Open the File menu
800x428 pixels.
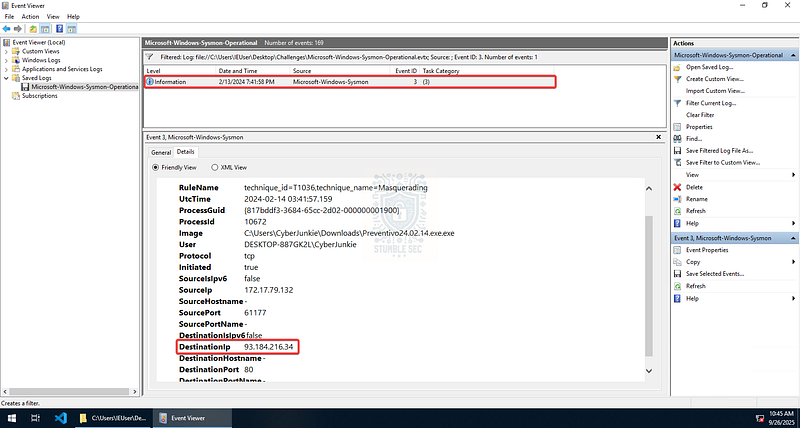(x=9, y=17)
